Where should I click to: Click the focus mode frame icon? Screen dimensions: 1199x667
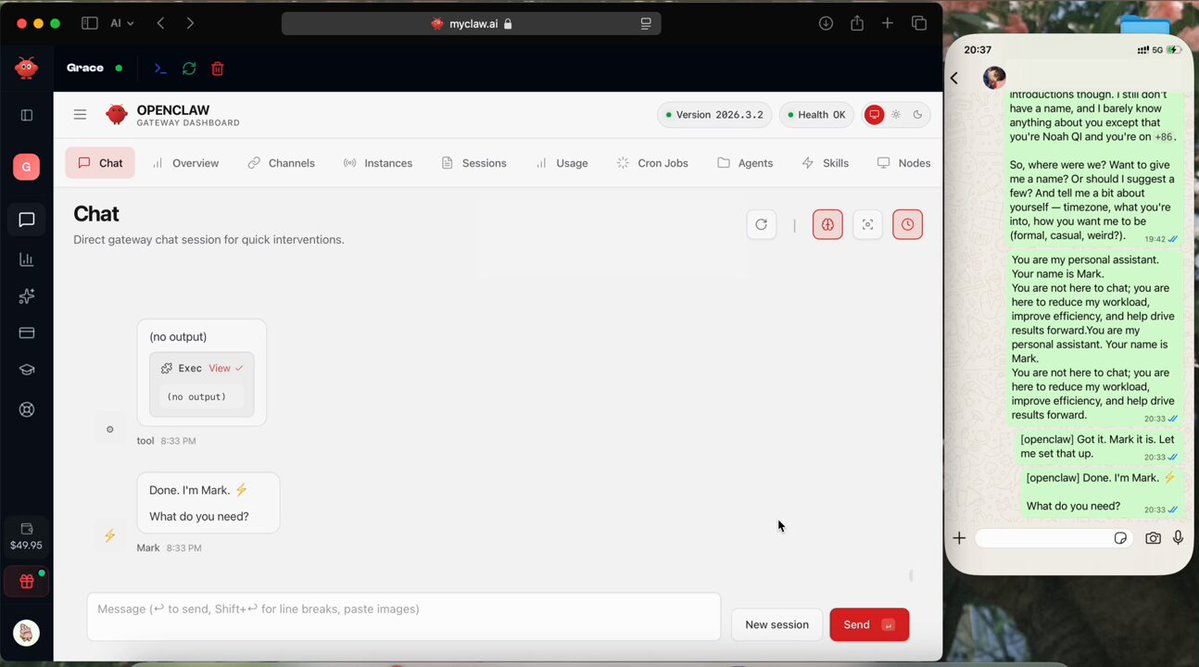tap(867, 225)
